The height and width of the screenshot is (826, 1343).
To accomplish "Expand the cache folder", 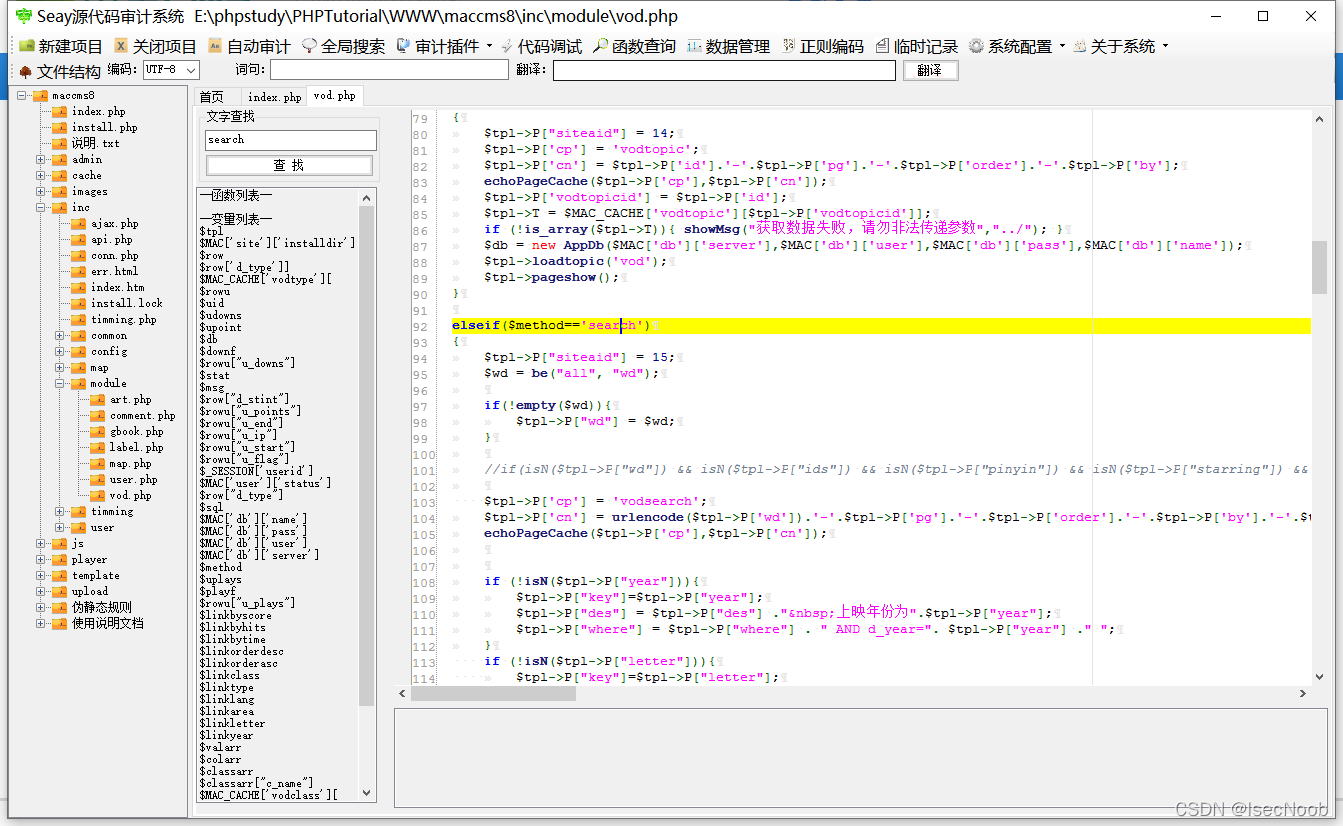I will tap(40, 175).
